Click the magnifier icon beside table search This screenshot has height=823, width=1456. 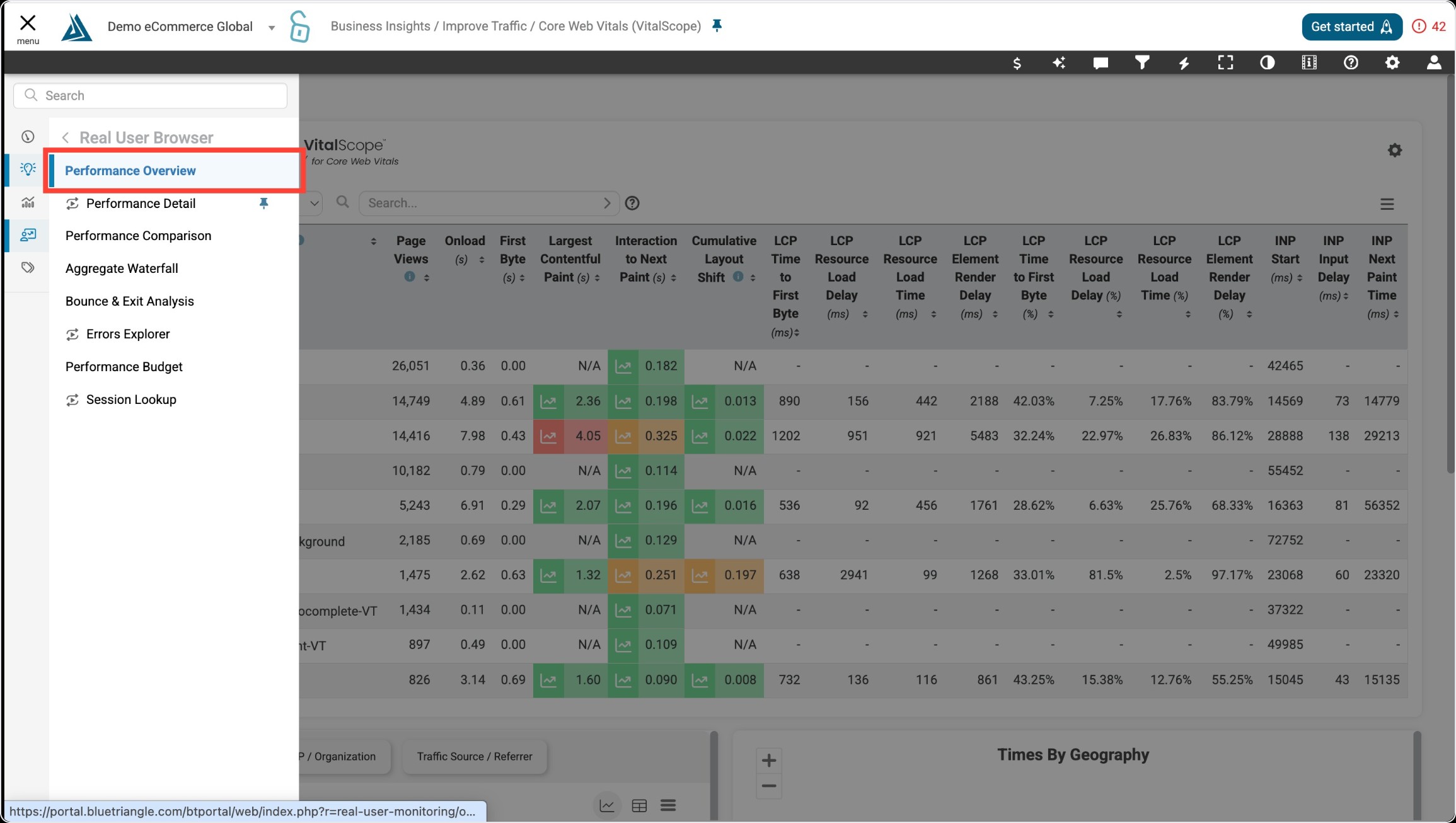pos(342,202)
